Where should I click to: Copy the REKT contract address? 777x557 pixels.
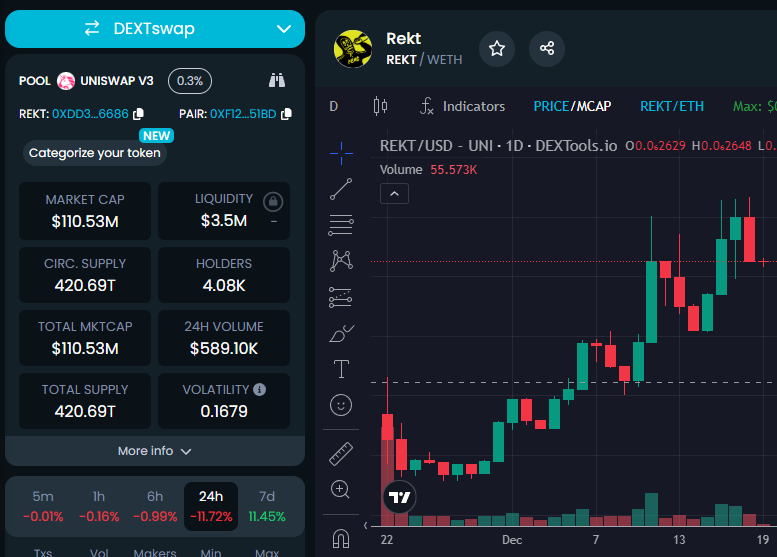click(x=138, y=114)
